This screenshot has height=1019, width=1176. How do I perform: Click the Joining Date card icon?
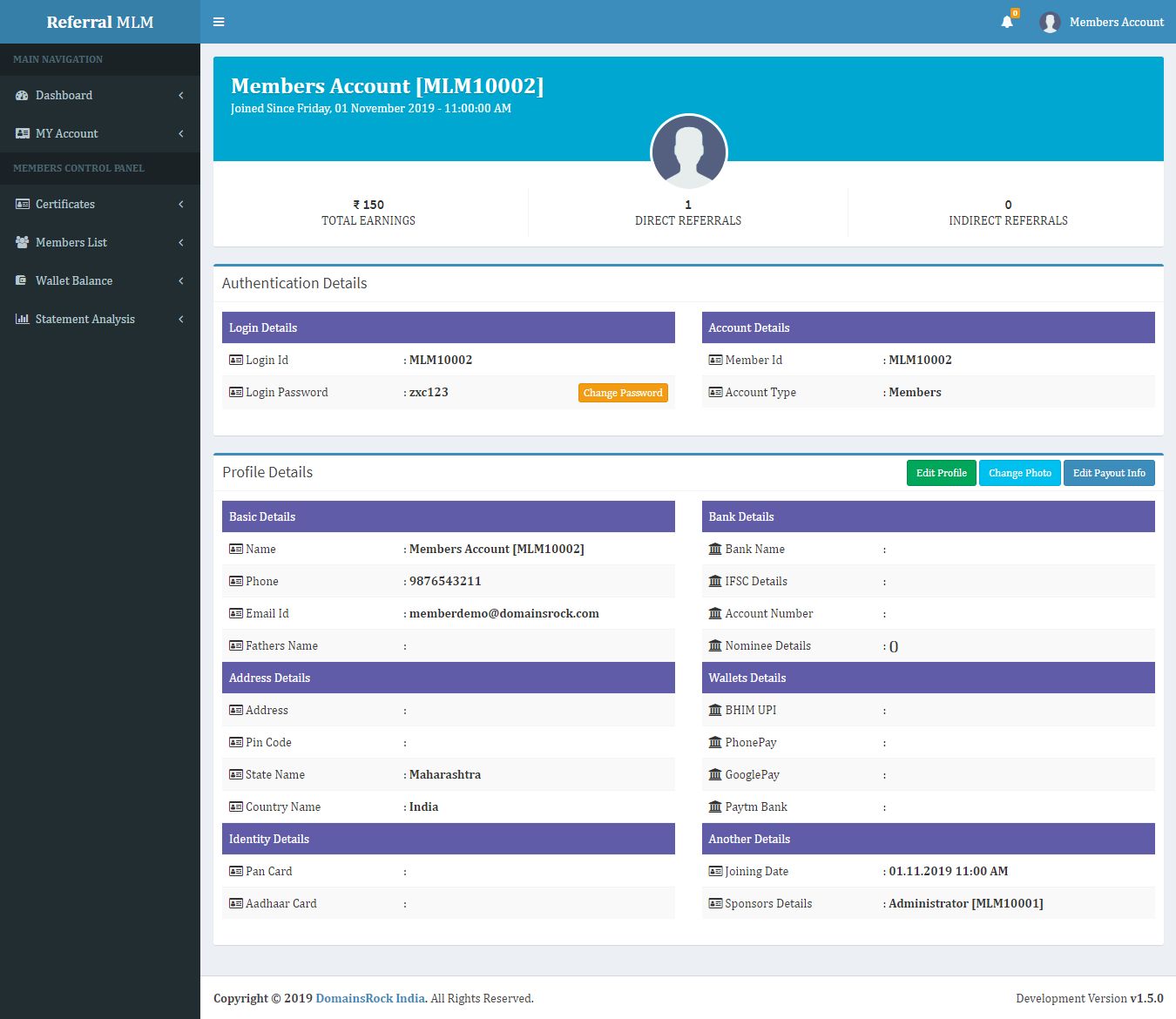715,871
